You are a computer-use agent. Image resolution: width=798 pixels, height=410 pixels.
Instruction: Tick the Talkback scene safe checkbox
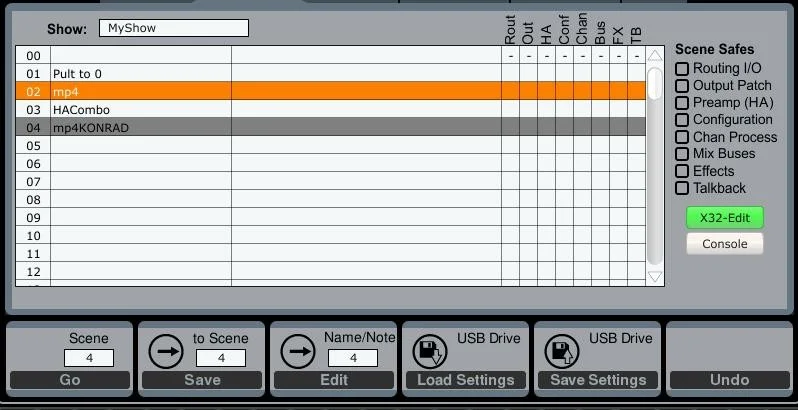click(681, 188)
